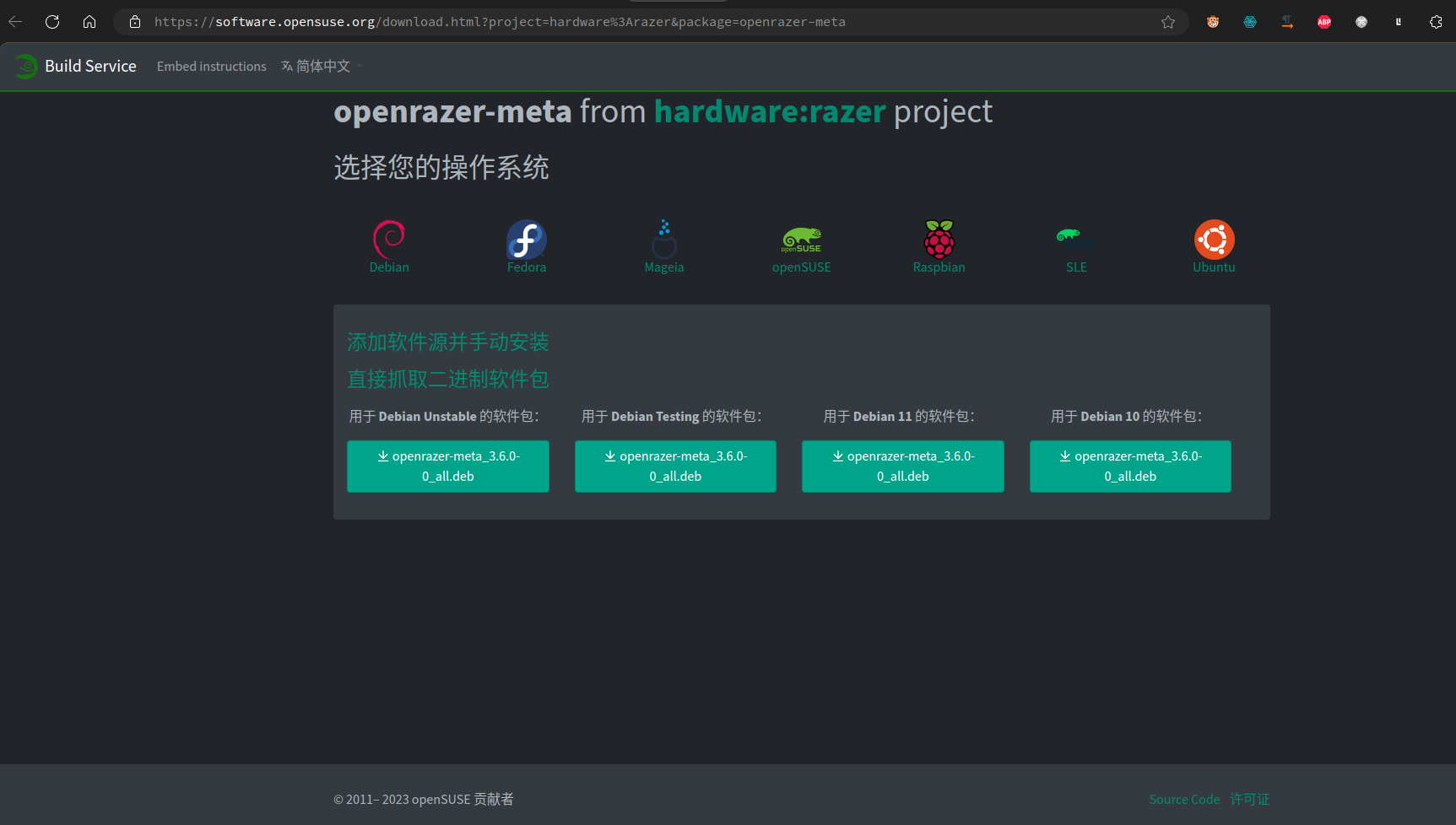
Task: Open the Adblock Plus extension
Action: pos(1323,22)
